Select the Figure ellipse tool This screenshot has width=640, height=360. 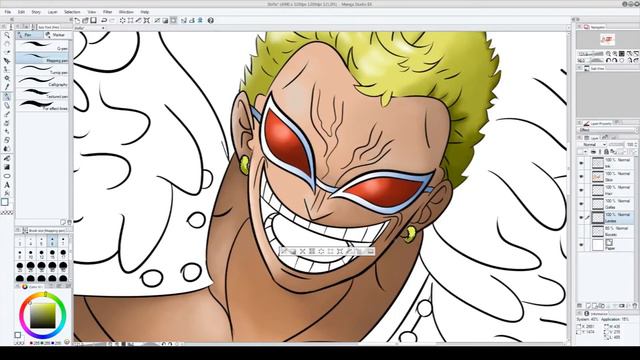pyautogui.click(x=7, y=176)
